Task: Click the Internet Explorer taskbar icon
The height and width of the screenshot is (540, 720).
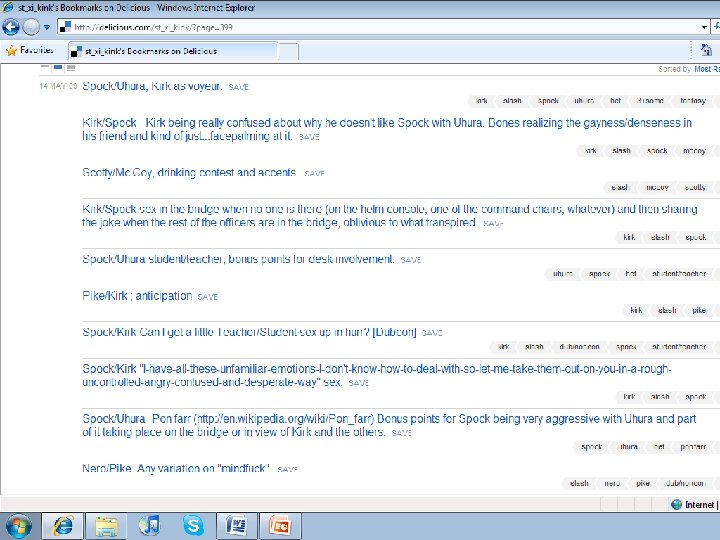Action: click(x=63, y=526)
